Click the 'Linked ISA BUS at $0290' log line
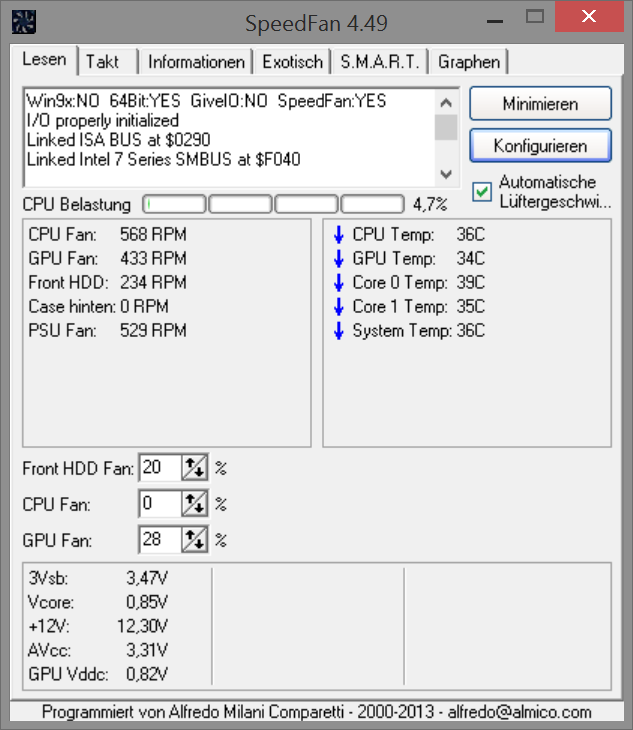 [x=119, y=140]
